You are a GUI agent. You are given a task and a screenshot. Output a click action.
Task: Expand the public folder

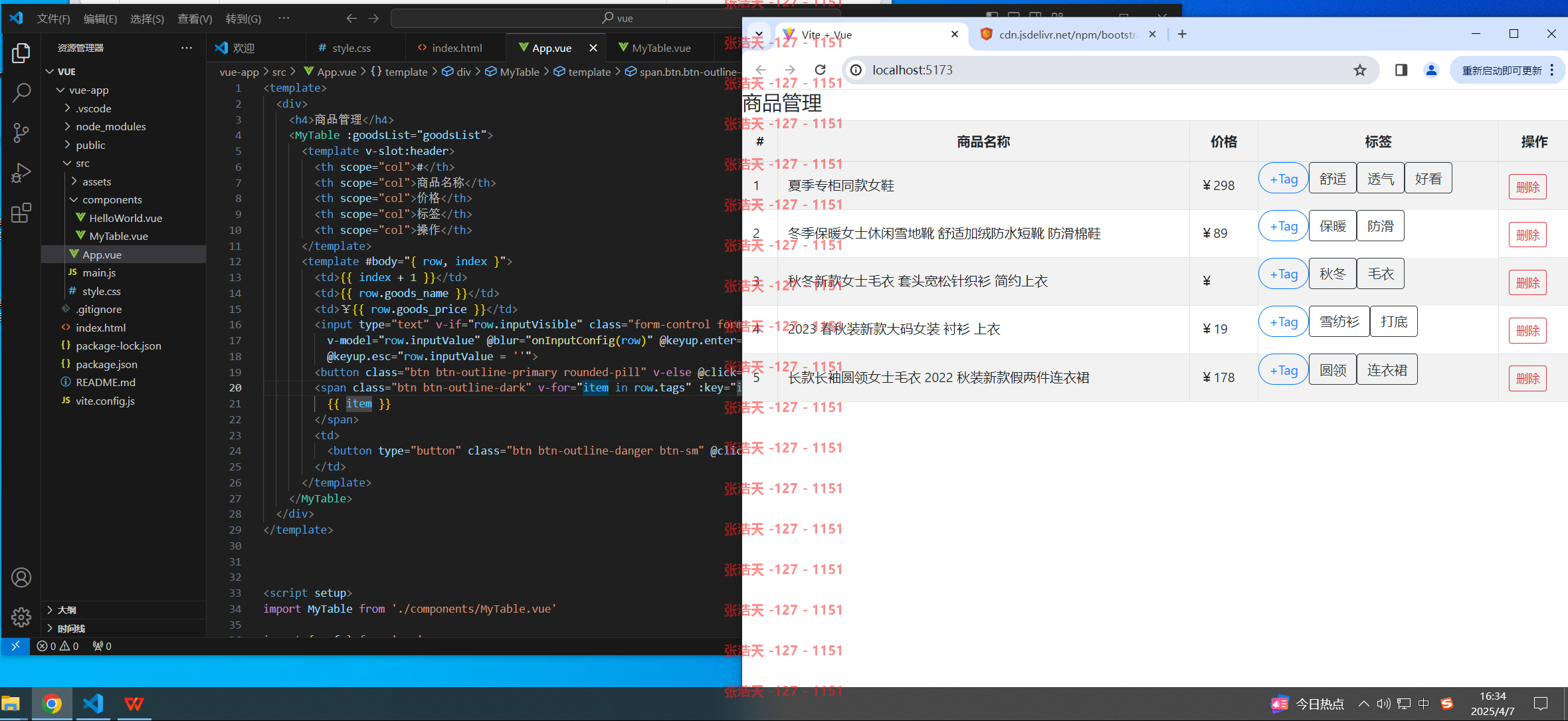click(x=67, y=145)
